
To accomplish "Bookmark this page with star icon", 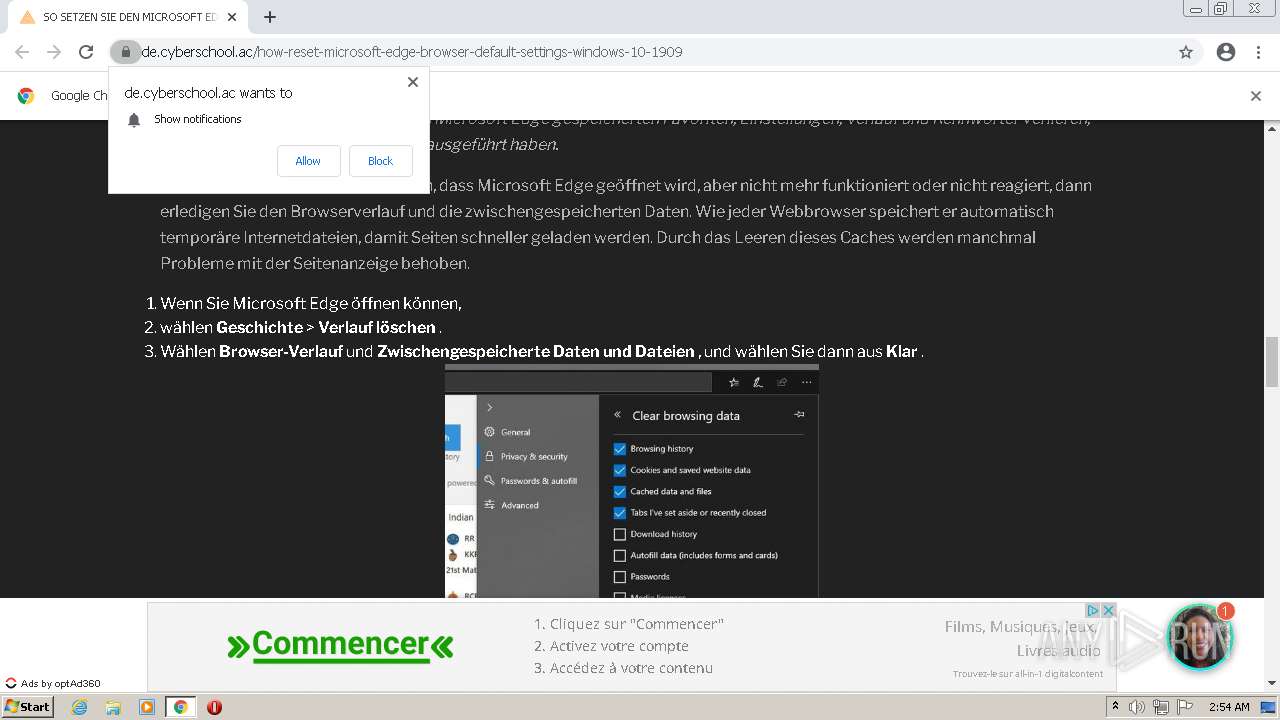I will pyautogui.click(x=1186, y=52).
